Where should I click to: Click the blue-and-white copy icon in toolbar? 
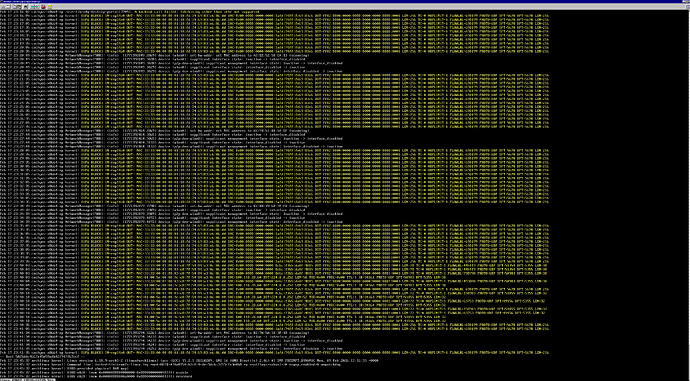(x=15, y=7)
